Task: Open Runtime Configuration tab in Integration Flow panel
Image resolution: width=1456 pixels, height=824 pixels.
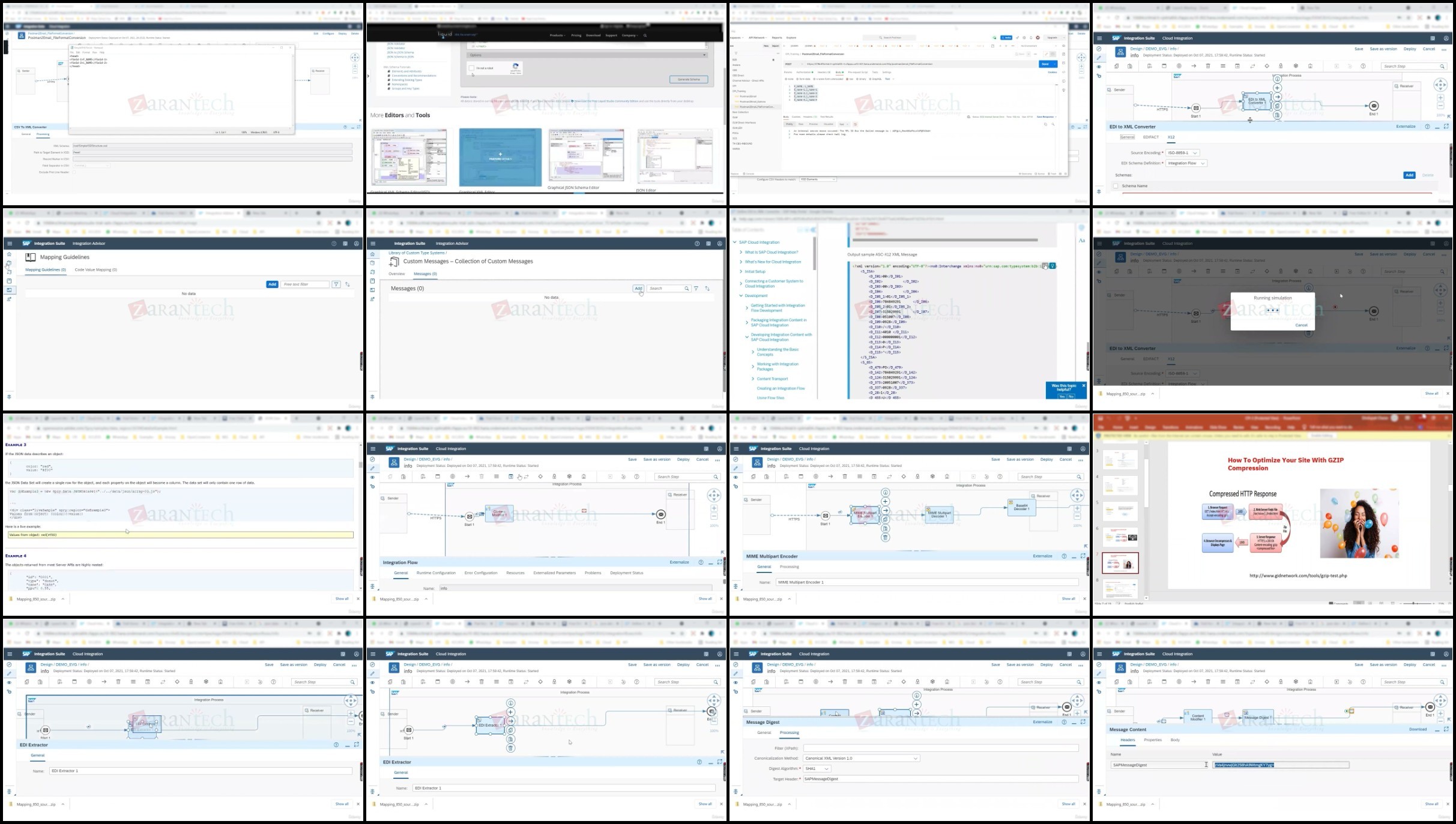Action: click(436, 573)
